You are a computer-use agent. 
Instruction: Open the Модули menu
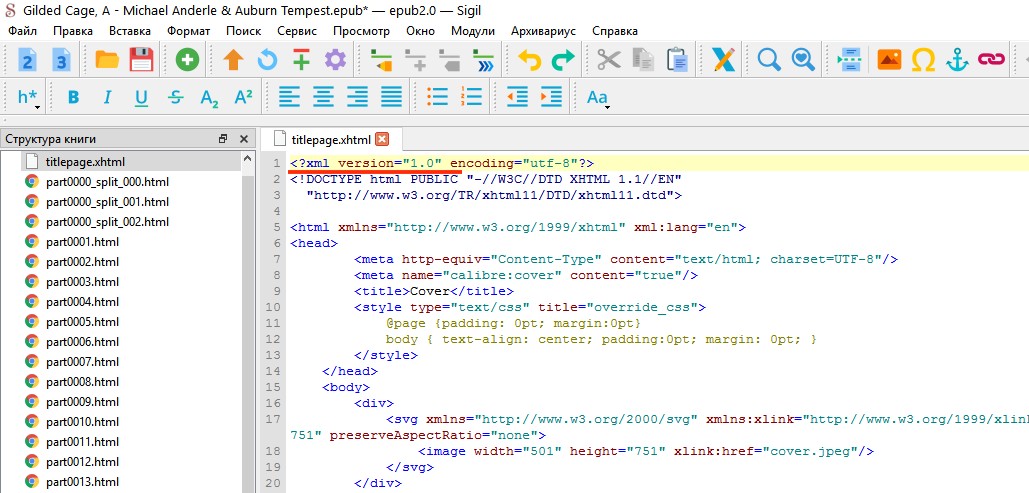(473, 31)
